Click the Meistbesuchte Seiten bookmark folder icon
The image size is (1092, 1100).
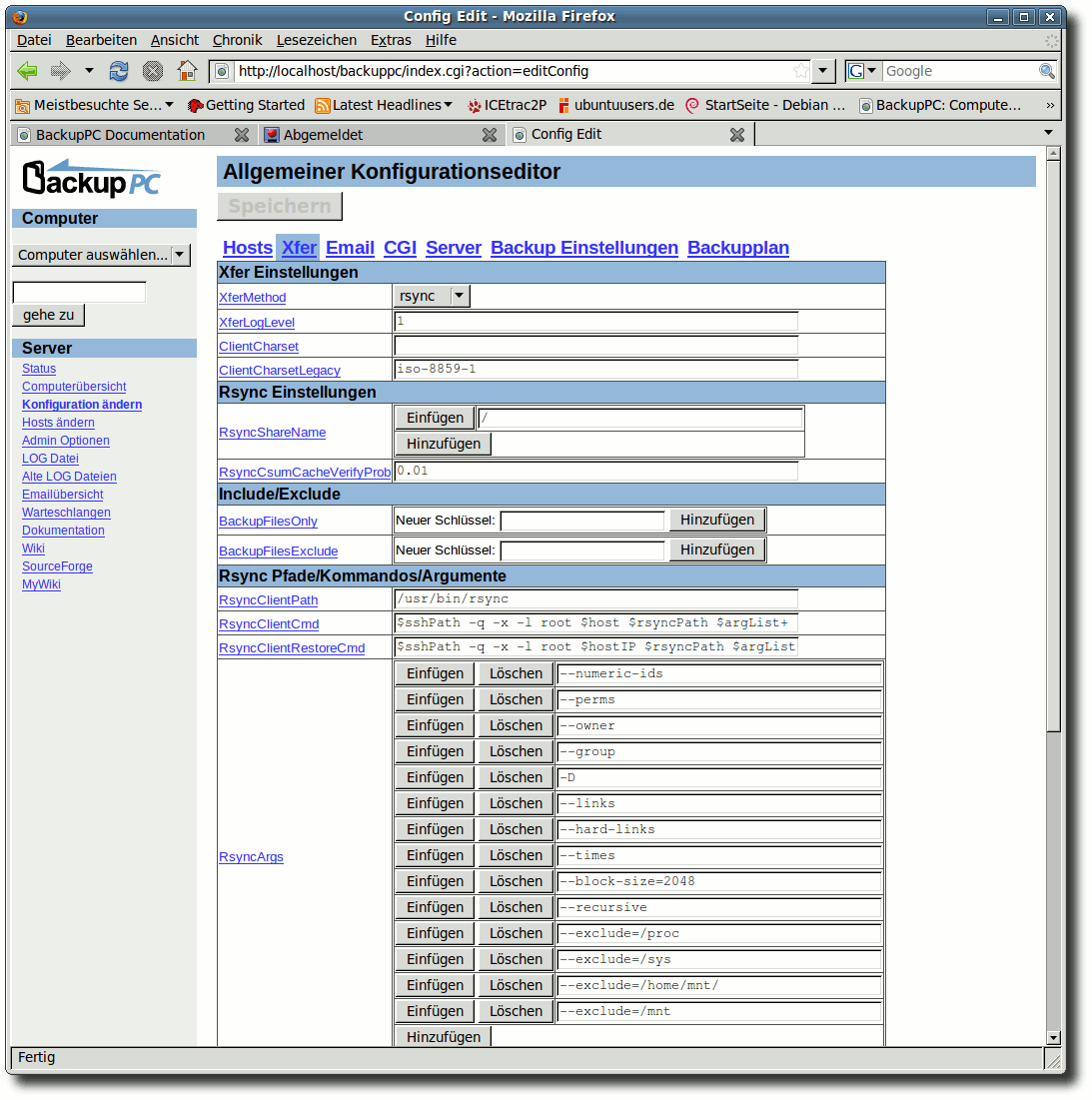[x=23, y=105]
